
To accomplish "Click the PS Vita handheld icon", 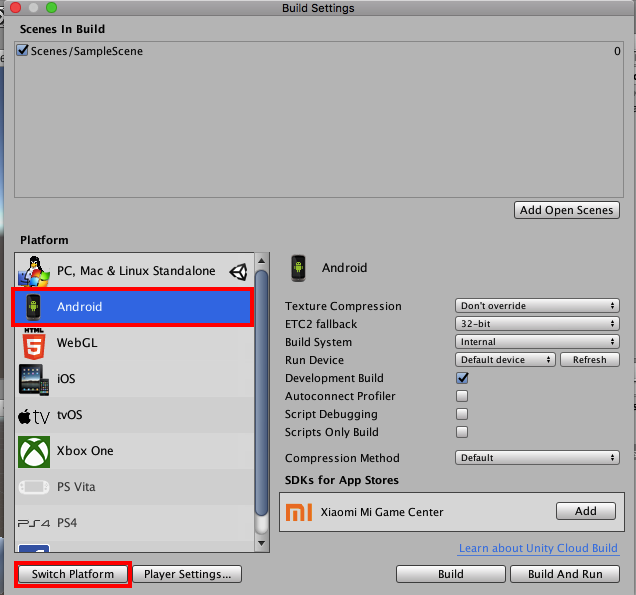I will pos(34,487).
